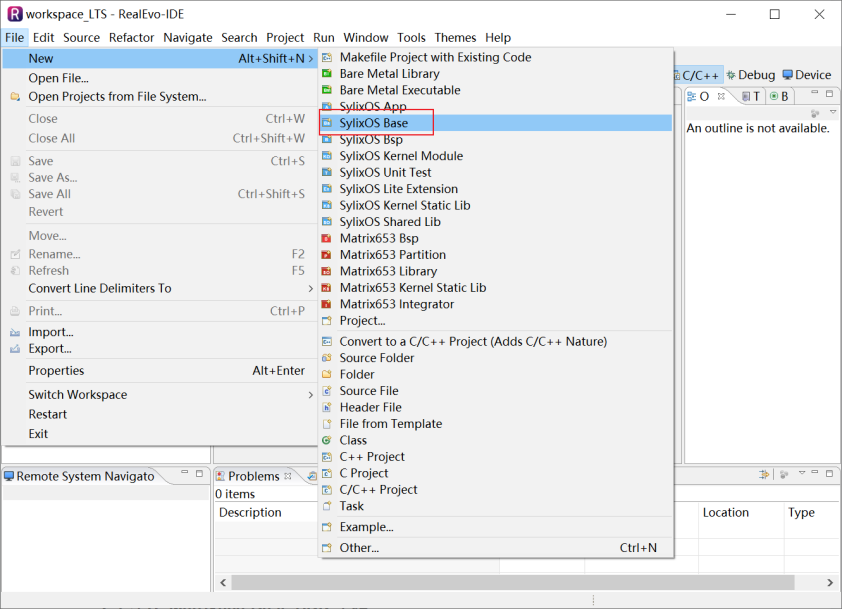Maximize the Problems view panel

830,473
